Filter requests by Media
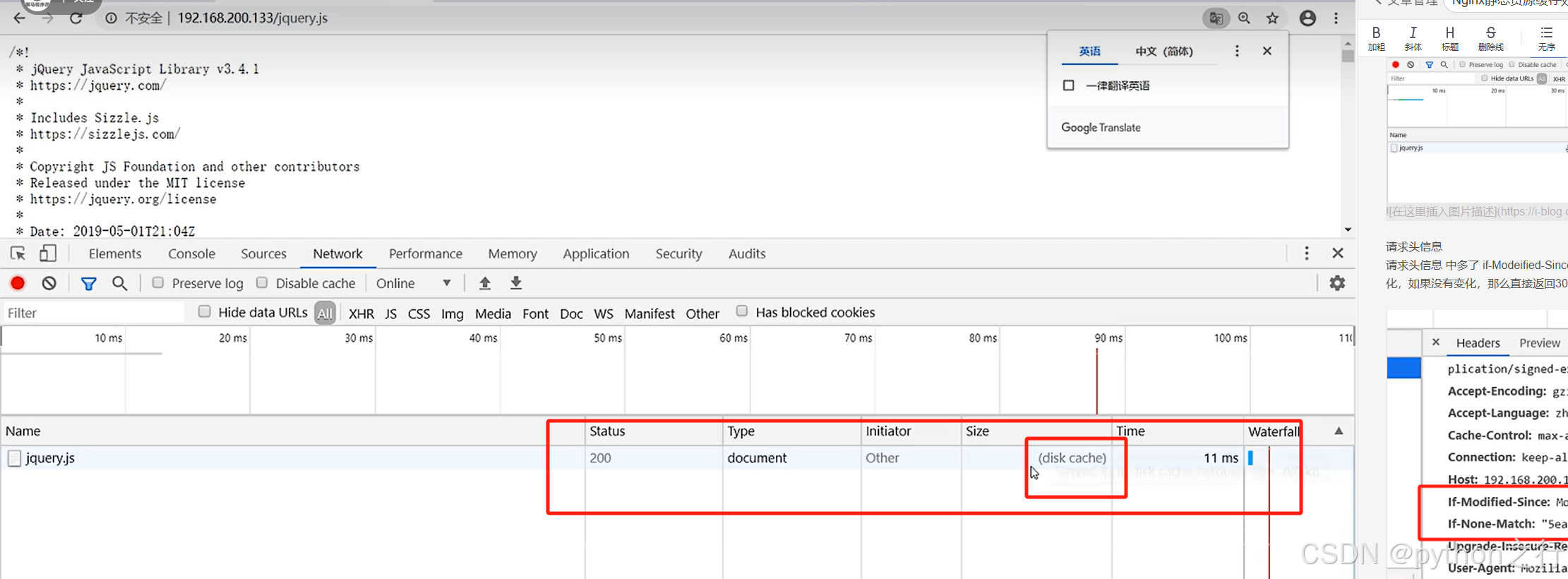The height and width of the screenshot is (579, 1568). pyautogui.click(x=493, y=313)
